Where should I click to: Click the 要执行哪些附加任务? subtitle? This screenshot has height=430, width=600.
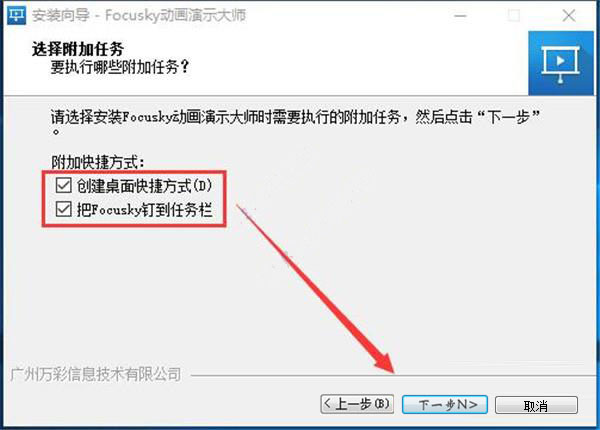tap(120, 67)
